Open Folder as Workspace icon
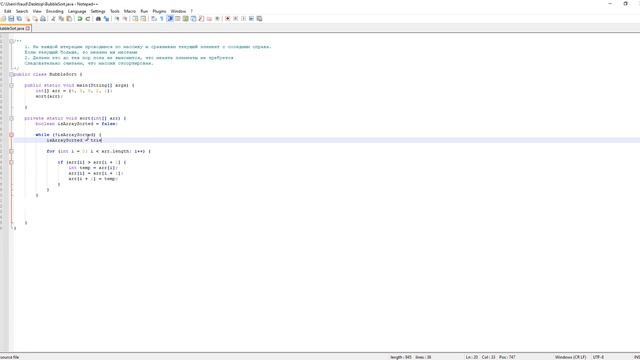The width and height of the screenshot is (640, 360). pyautogui.click(x=209, y=19)
